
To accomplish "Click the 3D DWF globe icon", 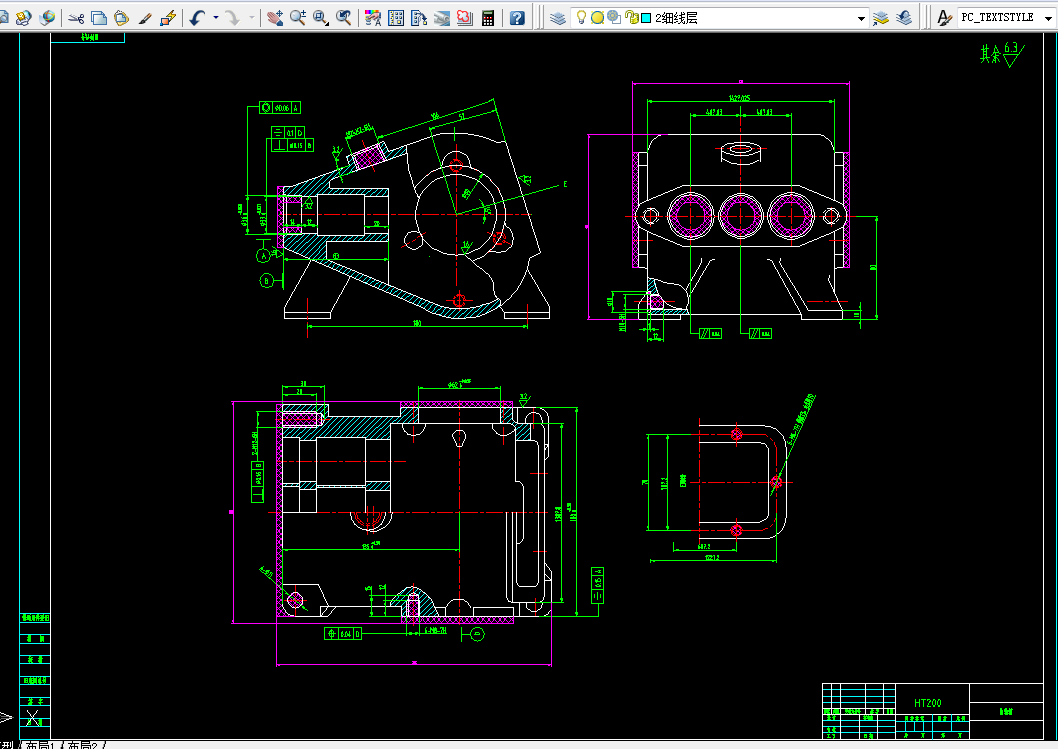I will tap(47, 18).
